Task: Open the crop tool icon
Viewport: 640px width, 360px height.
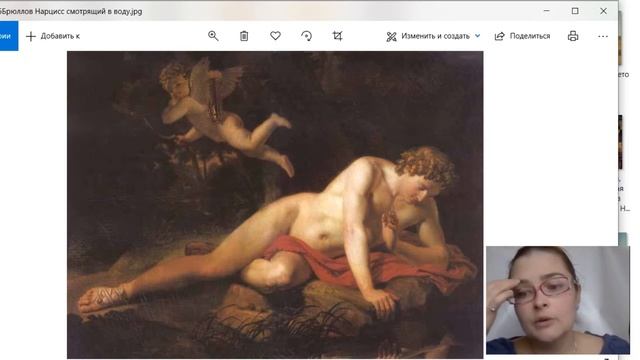Action: [x=338, y=36]
